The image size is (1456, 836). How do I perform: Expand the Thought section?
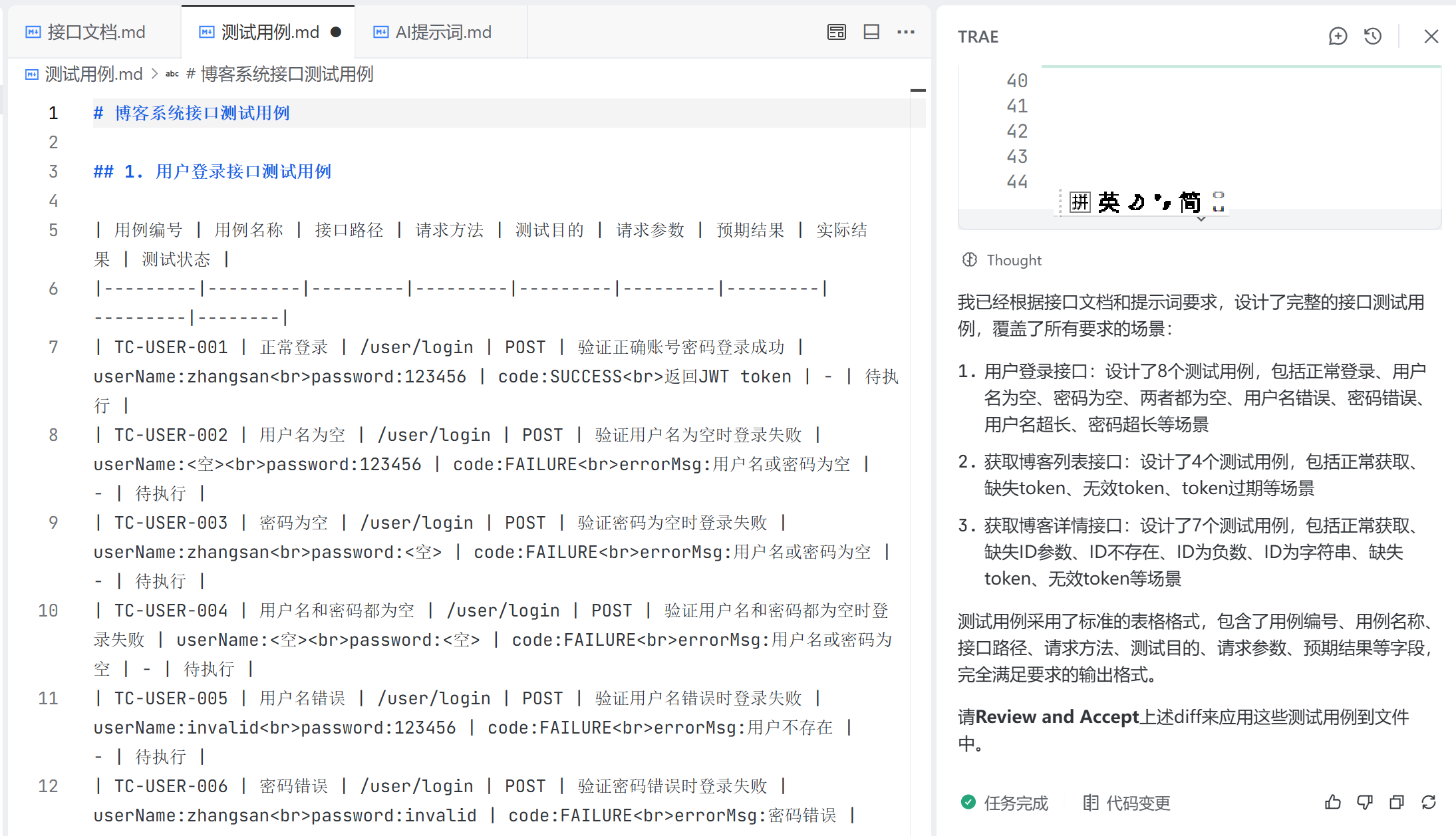1013,260
